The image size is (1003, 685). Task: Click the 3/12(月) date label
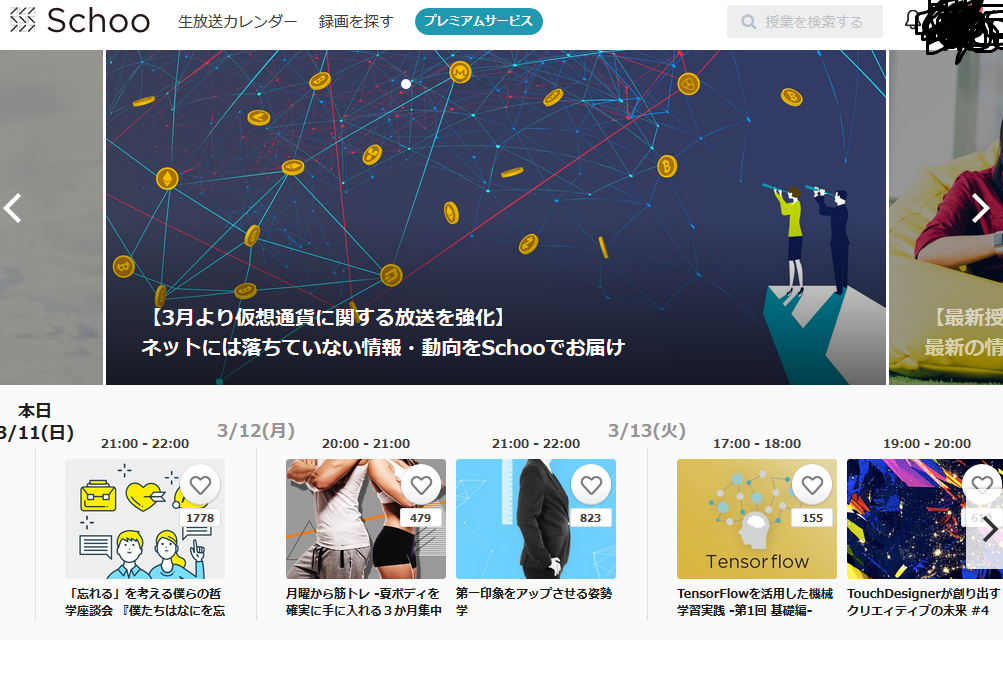(x=256, y=430)
